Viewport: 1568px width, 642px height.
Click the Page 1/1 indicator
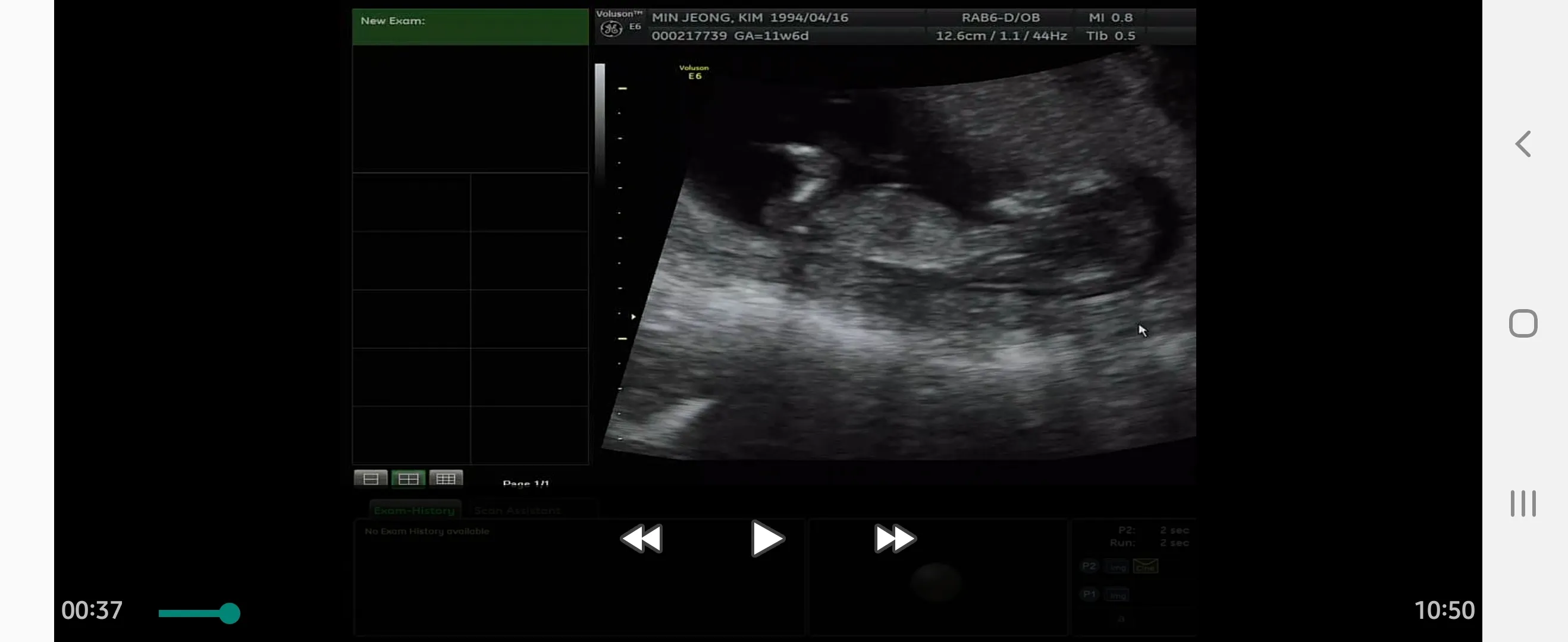click(x=526, y=483)
